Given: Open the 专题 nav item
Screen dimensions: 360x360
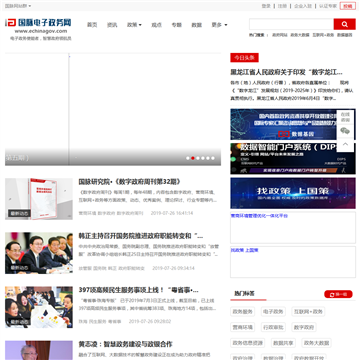Looking at the screenshot, I should coord(176,25).
